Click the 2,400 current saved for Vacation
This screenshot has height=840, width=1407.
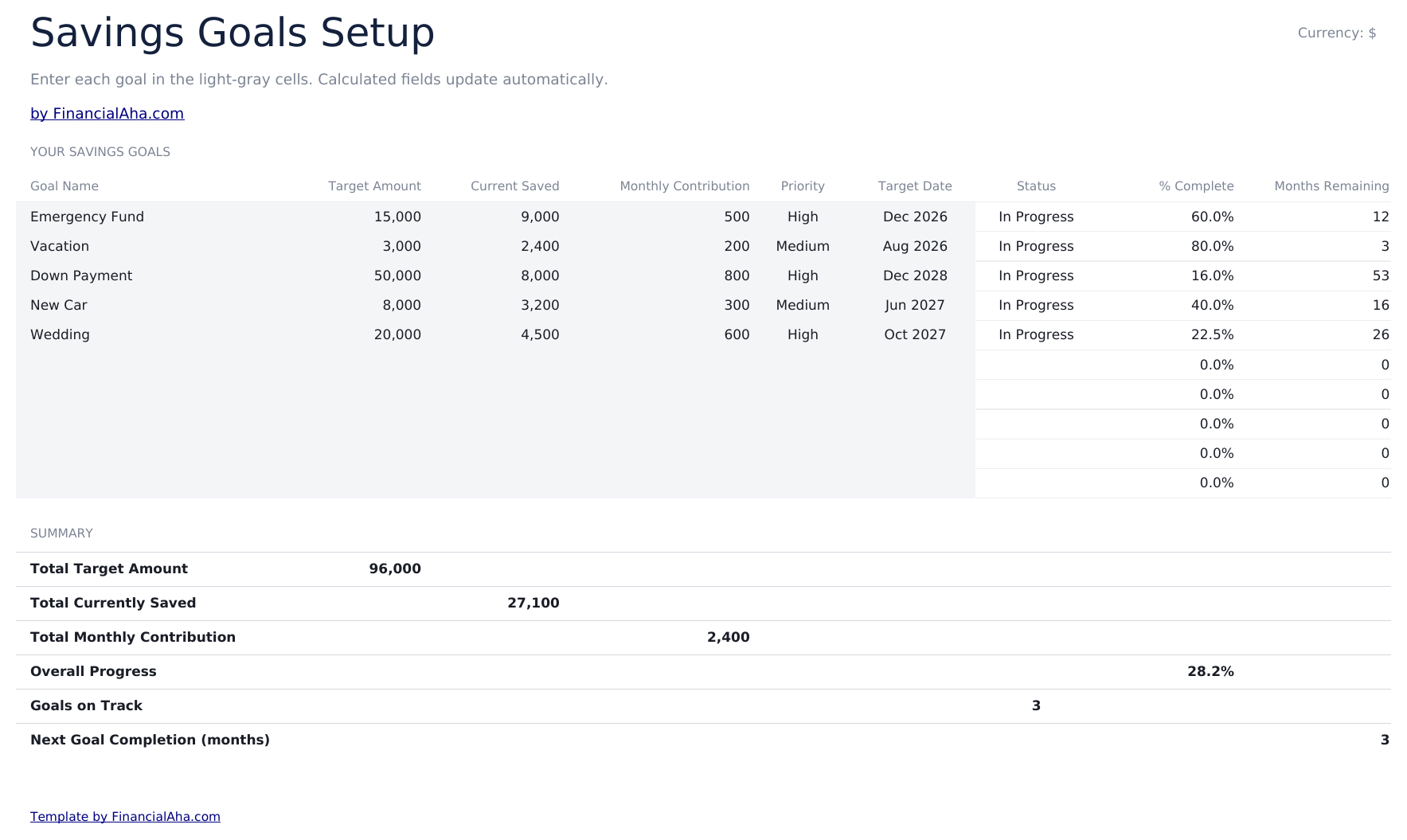click(540, 246)
